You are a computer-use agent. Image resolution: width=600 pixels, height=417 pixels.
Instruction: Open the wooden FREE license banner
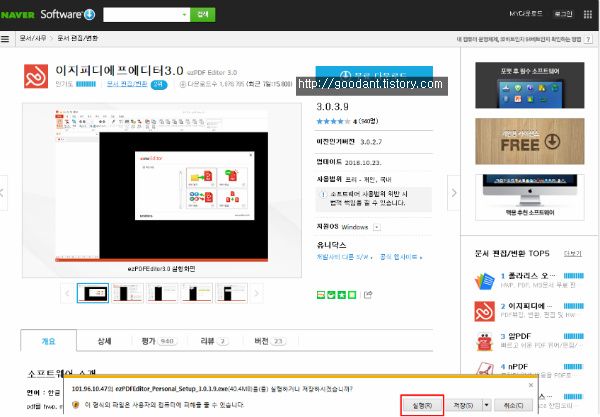point(530,141)
